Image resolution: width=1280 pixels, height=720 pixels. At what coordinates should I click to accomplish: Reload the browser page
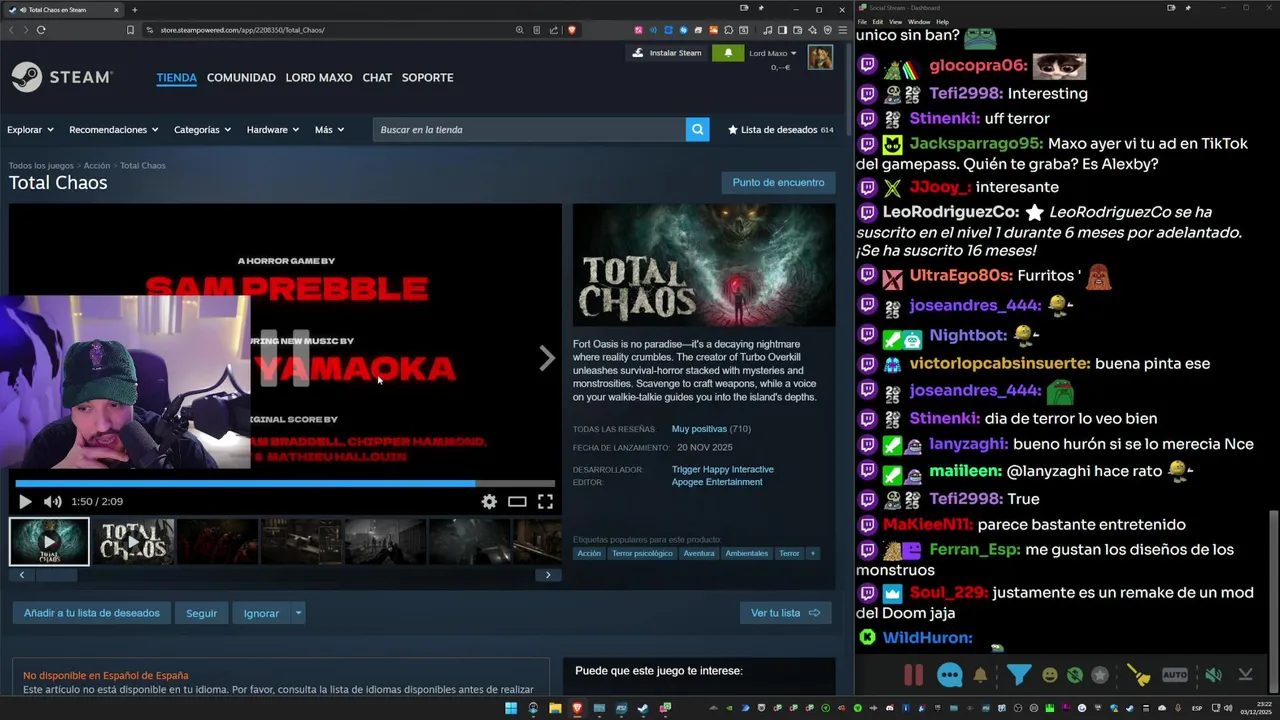(41, 30)
